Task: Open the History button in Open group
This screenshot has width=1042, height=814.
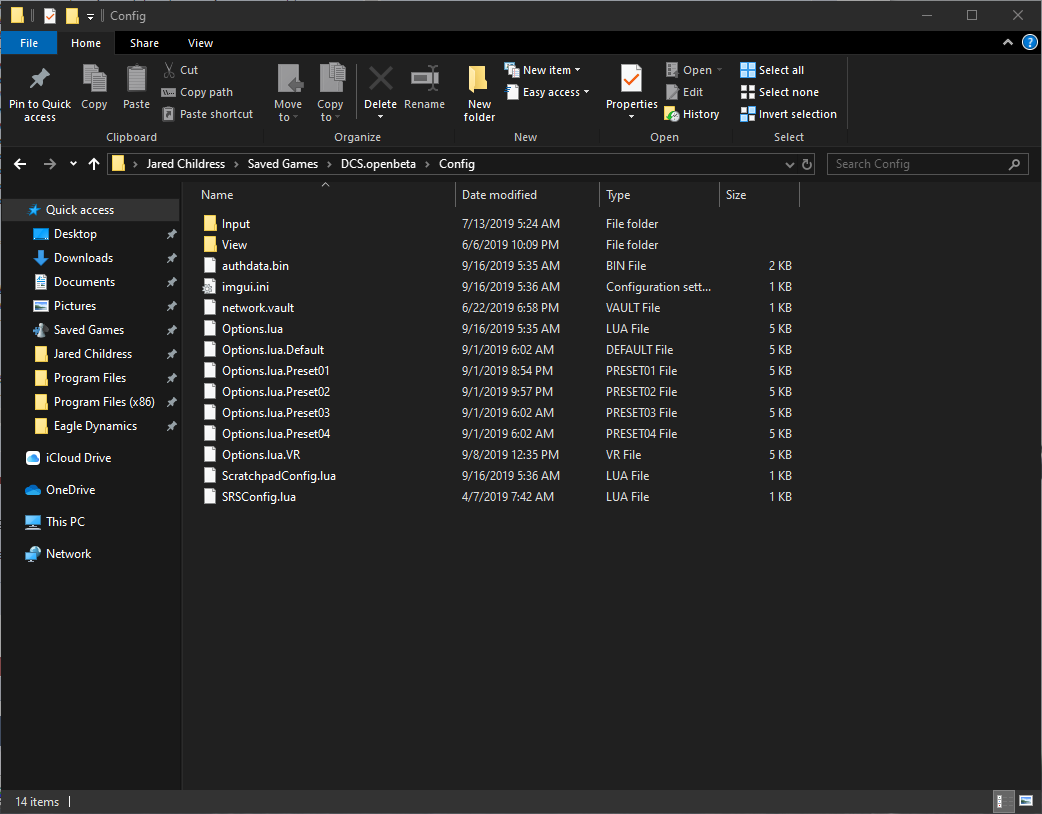Action: (x=692, y=114)
